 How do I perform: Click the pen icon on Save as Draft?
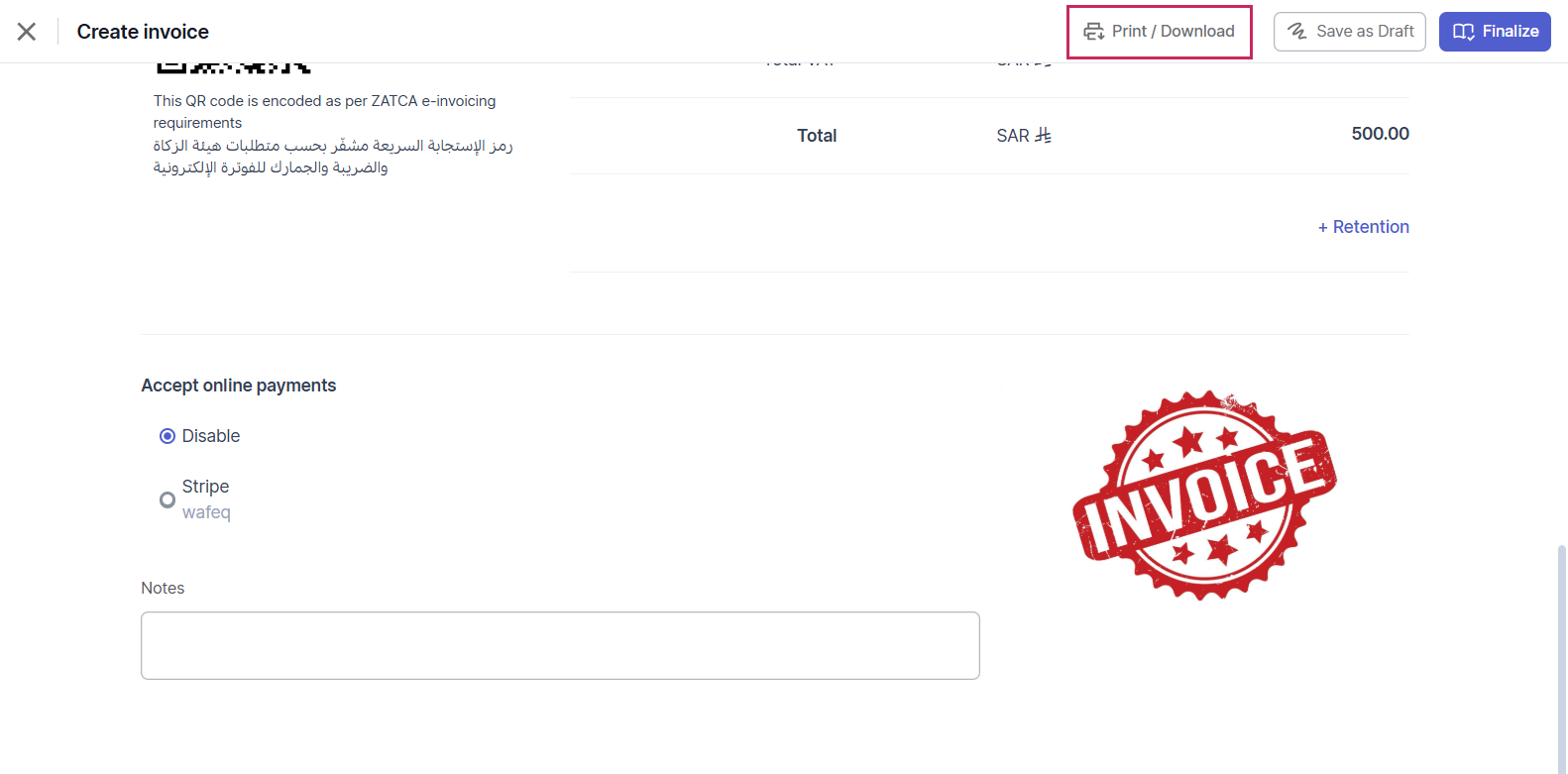tap(1296, 32)
